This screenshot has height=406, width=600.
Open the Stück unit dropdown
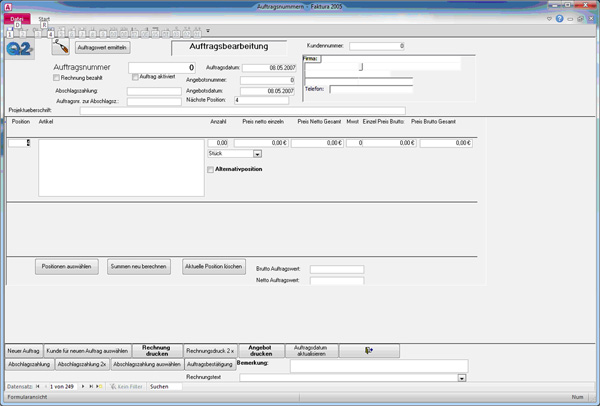point(258,154)
